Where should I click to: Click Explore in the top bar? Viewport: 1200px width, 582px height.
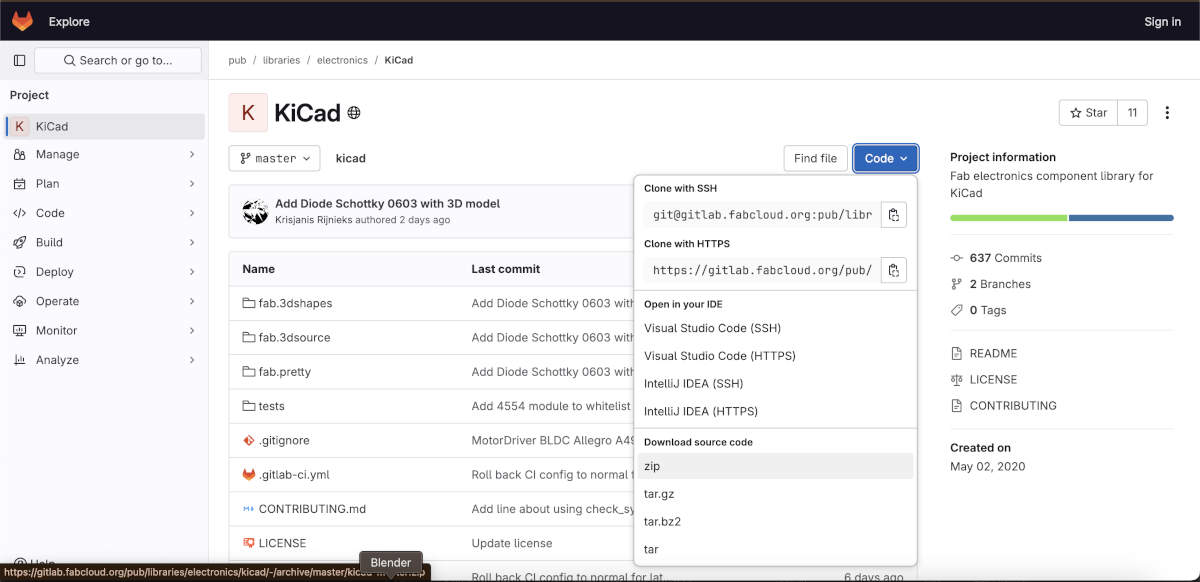(x=69, y=21)
